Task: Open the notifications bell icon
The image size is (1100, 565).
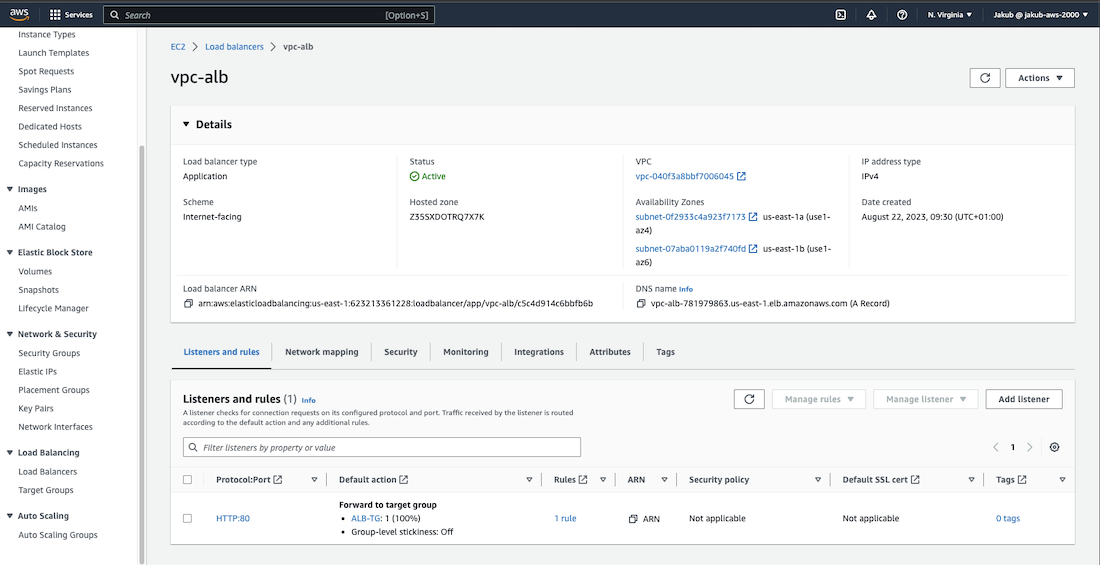Action: pos(871,15)
